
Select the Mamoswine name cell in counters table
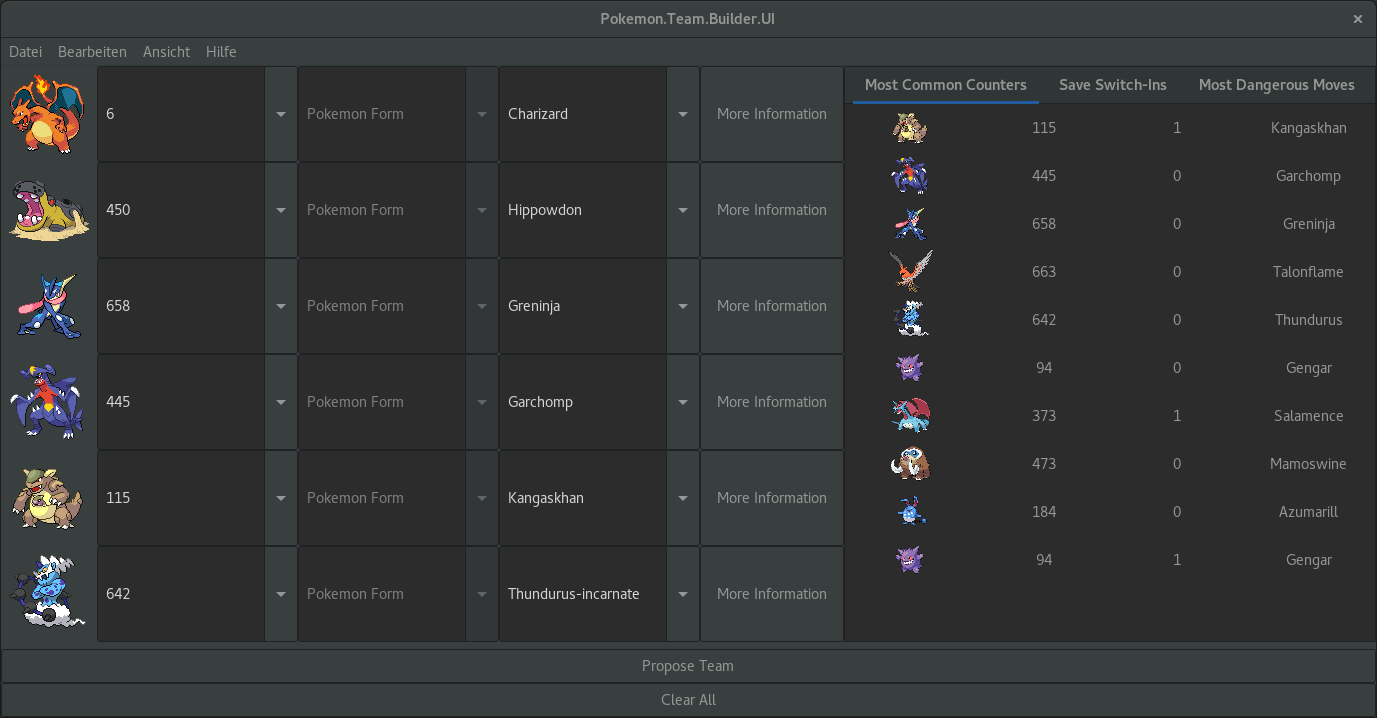click(1308, 464)
